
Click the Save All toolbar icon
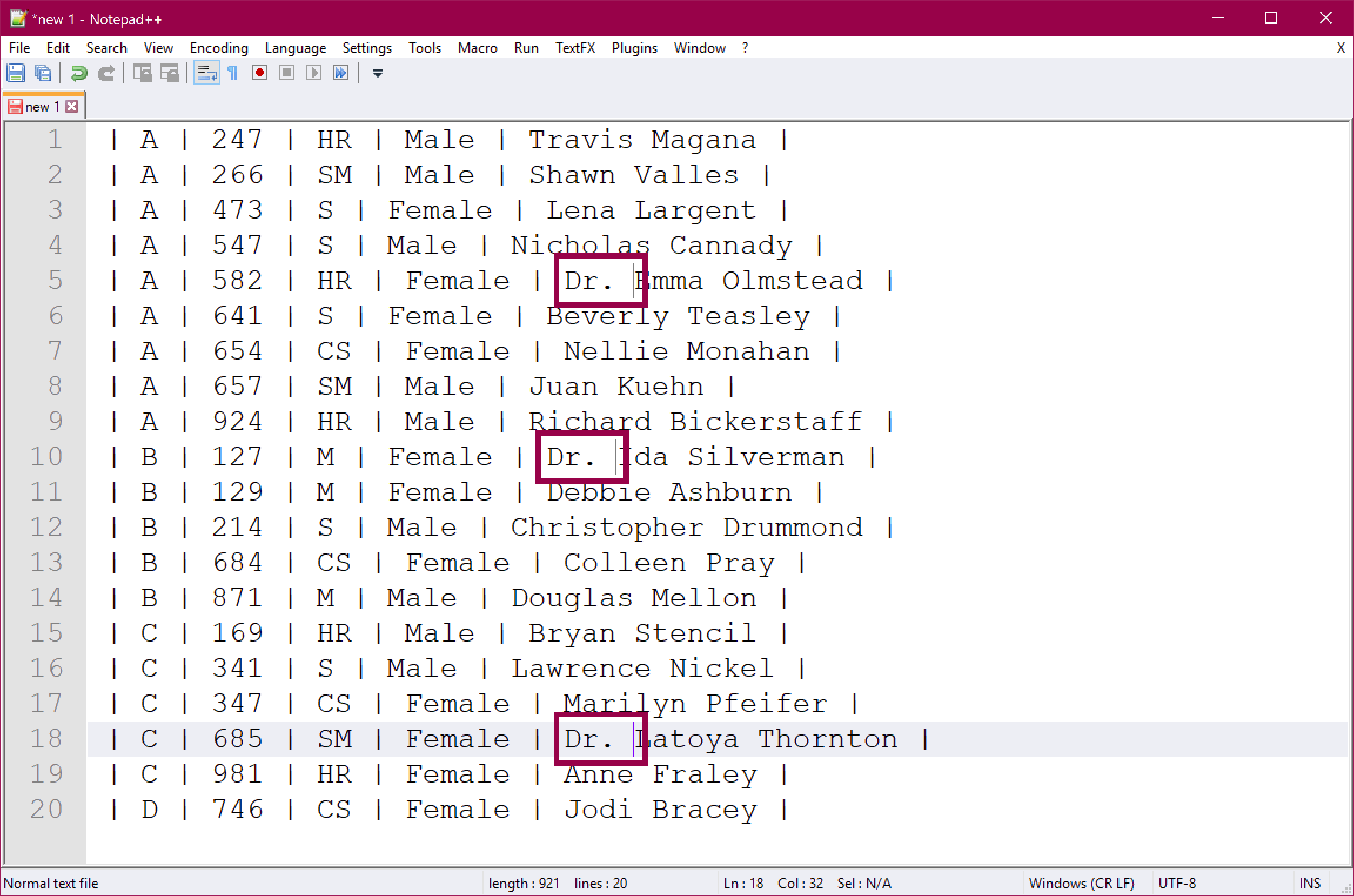tap(43, 73)
